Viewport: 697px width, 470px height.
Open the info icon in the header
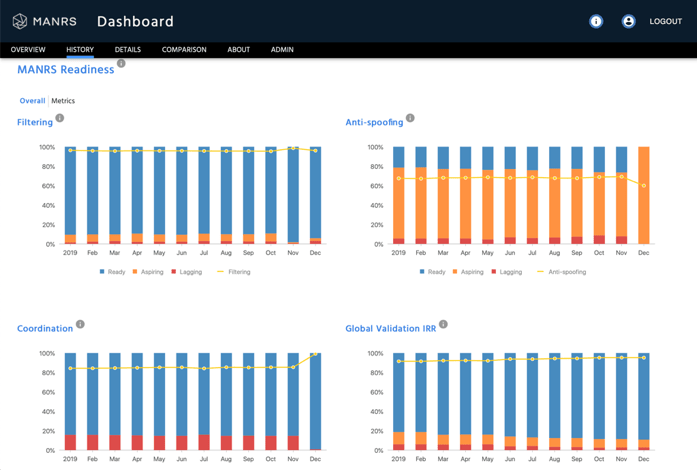click(596, 21)
